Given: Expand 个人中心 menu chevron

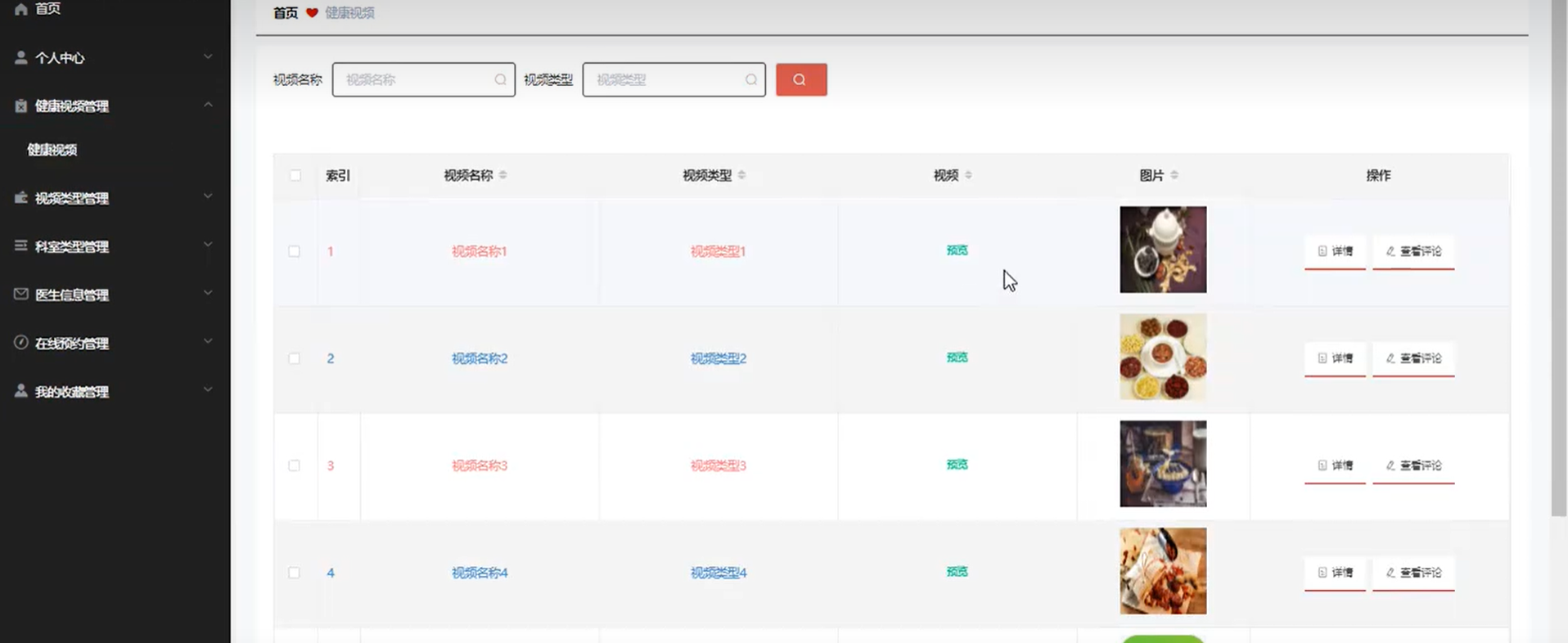Looking at the screenshot, I should point(208,56).
